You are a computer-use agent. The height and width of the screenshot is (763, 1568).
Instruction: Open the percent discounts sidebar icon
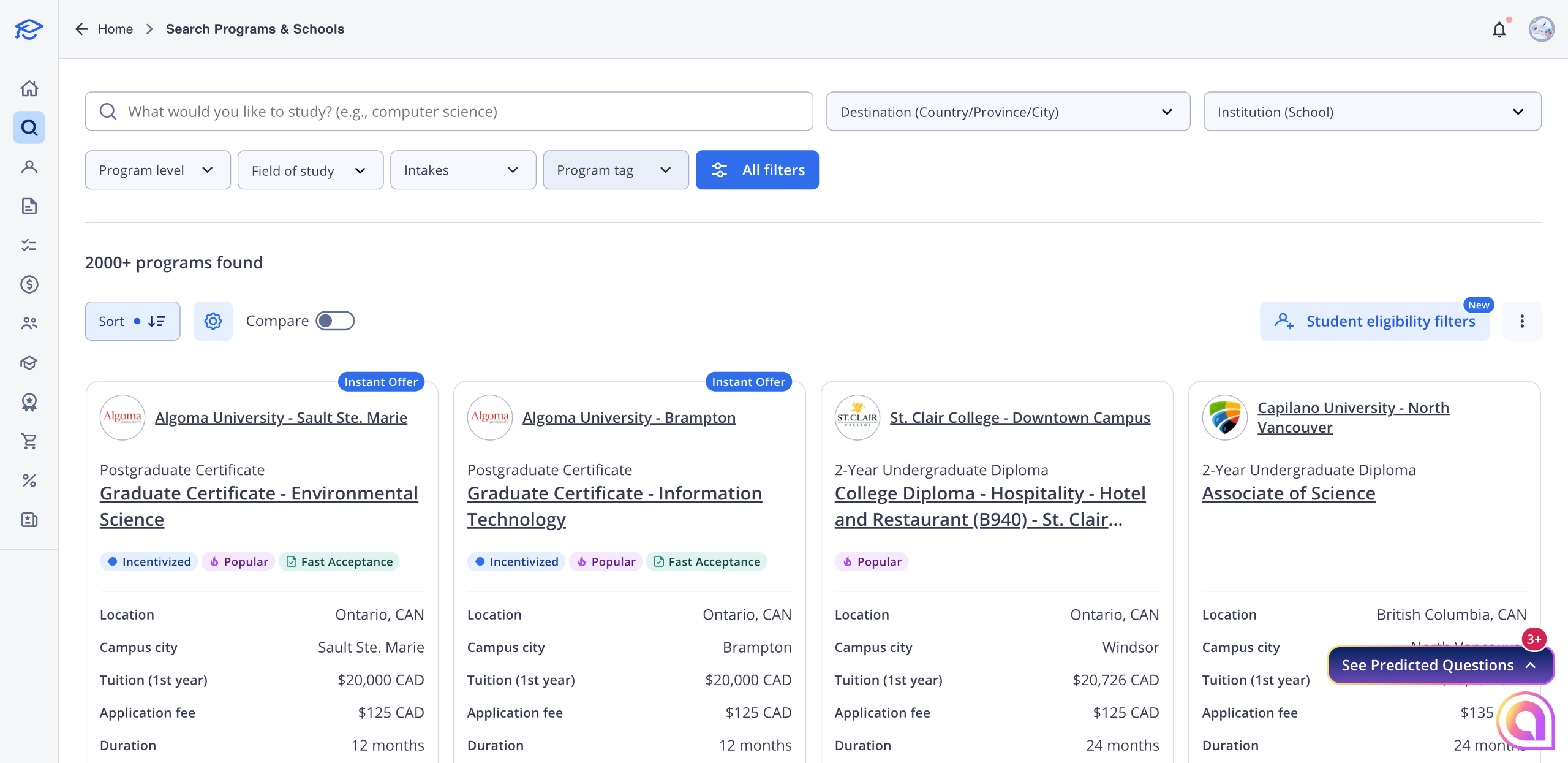pos(29,480)
